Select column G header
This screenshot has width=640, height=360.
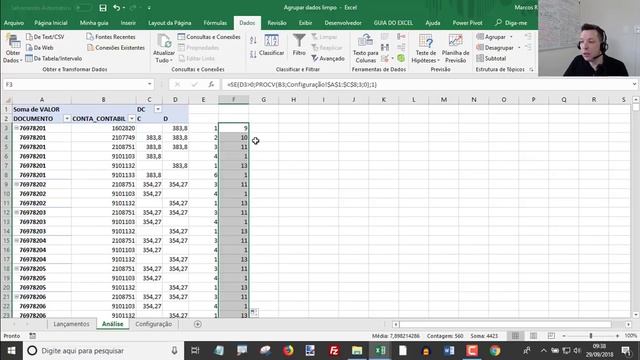click(x=263, y=100)
